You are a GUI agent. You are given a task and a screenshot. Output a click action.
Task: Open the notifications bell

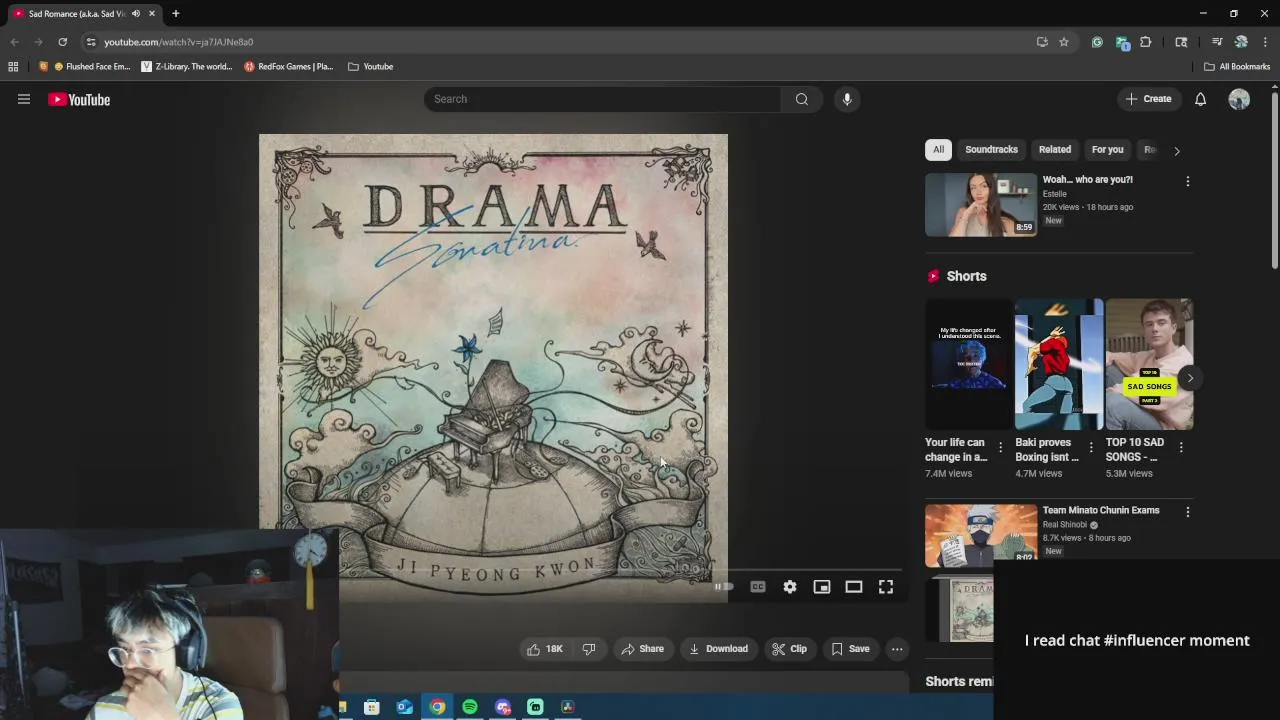[x=1200, y=99]
